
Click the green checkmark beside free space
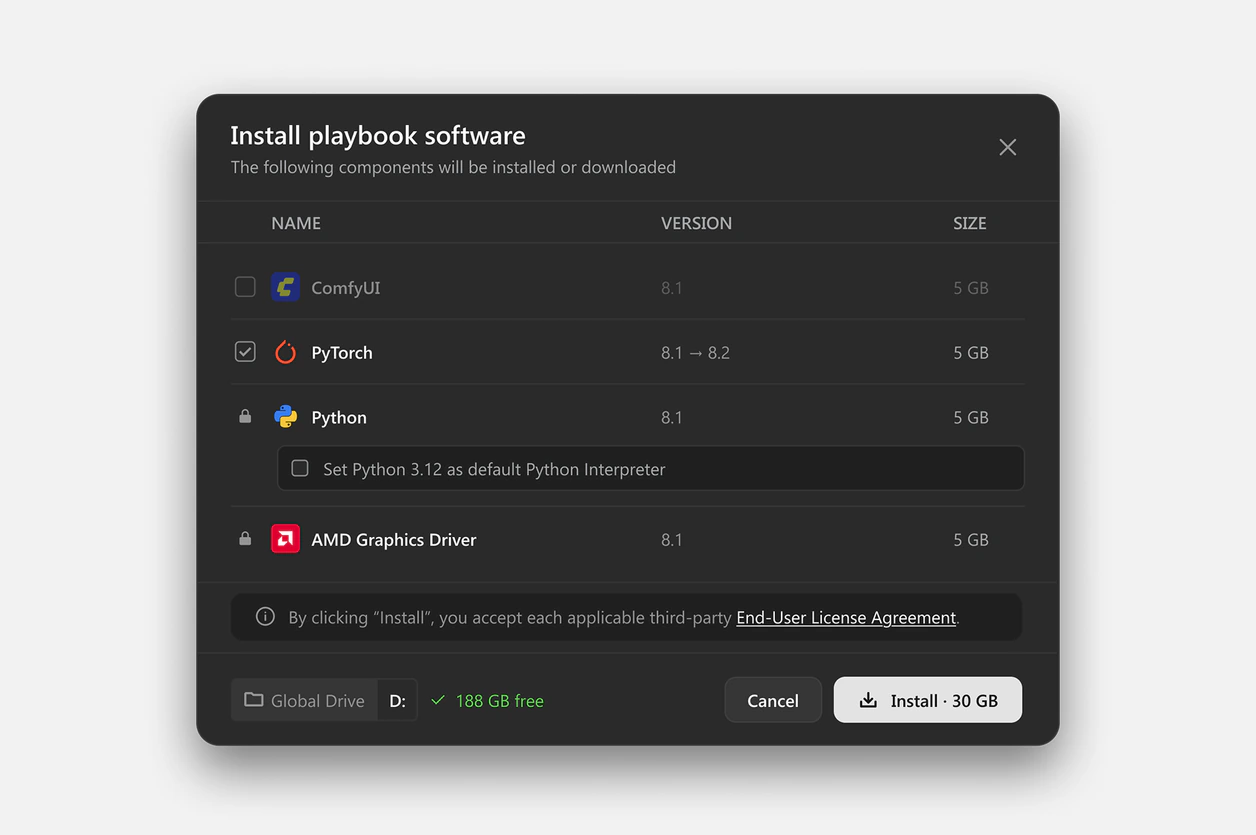(438, 701)
